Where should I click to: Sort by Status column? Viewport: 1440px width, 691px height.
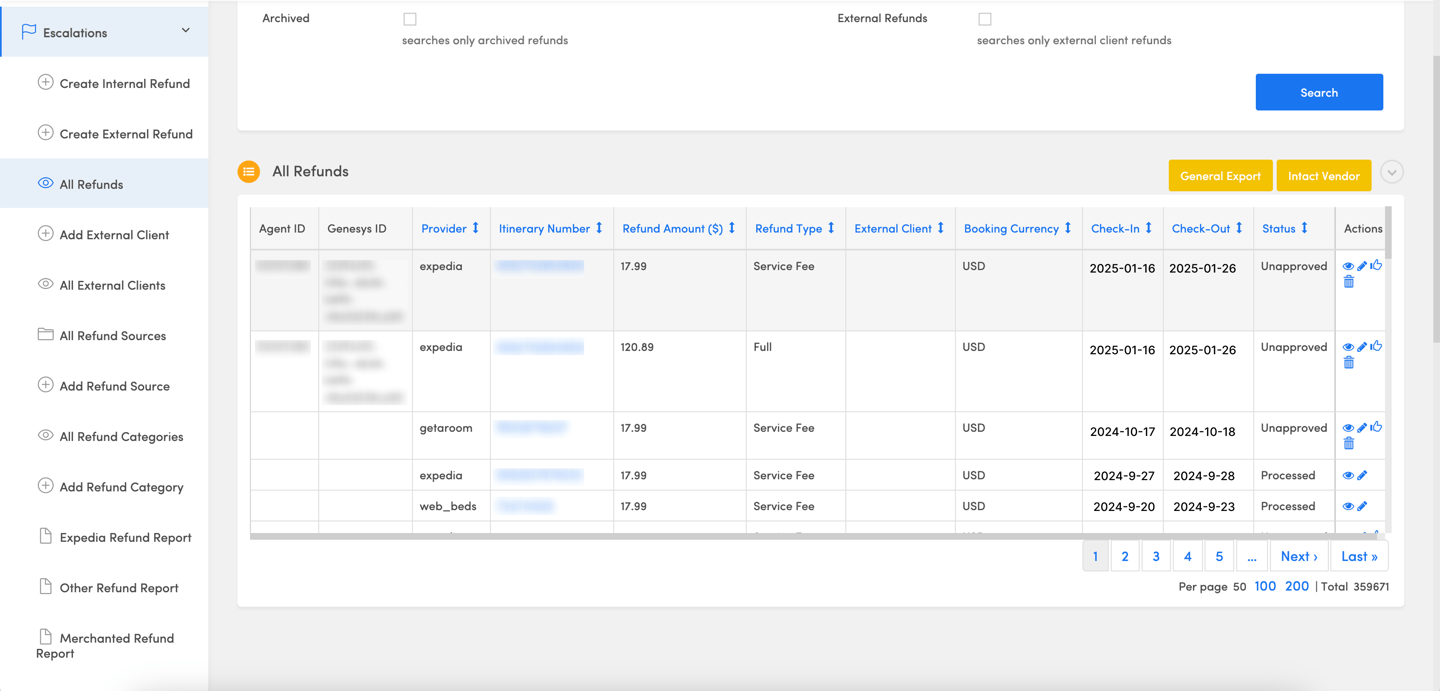(1285, 228)
